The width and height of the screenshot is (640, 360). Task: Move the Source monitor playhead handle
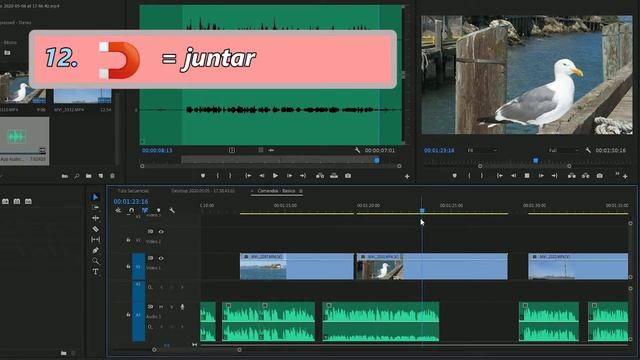point(377,160)
